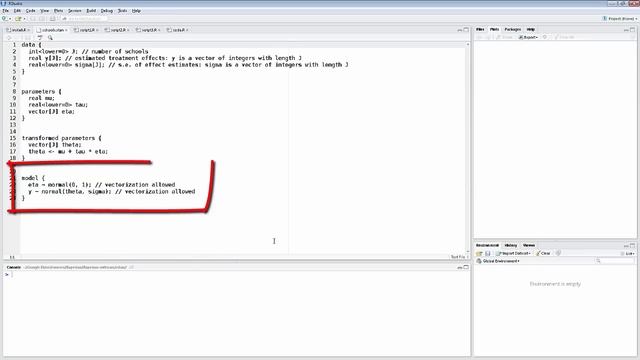
Task: Open the Edit menu
Action: point(17,11)
